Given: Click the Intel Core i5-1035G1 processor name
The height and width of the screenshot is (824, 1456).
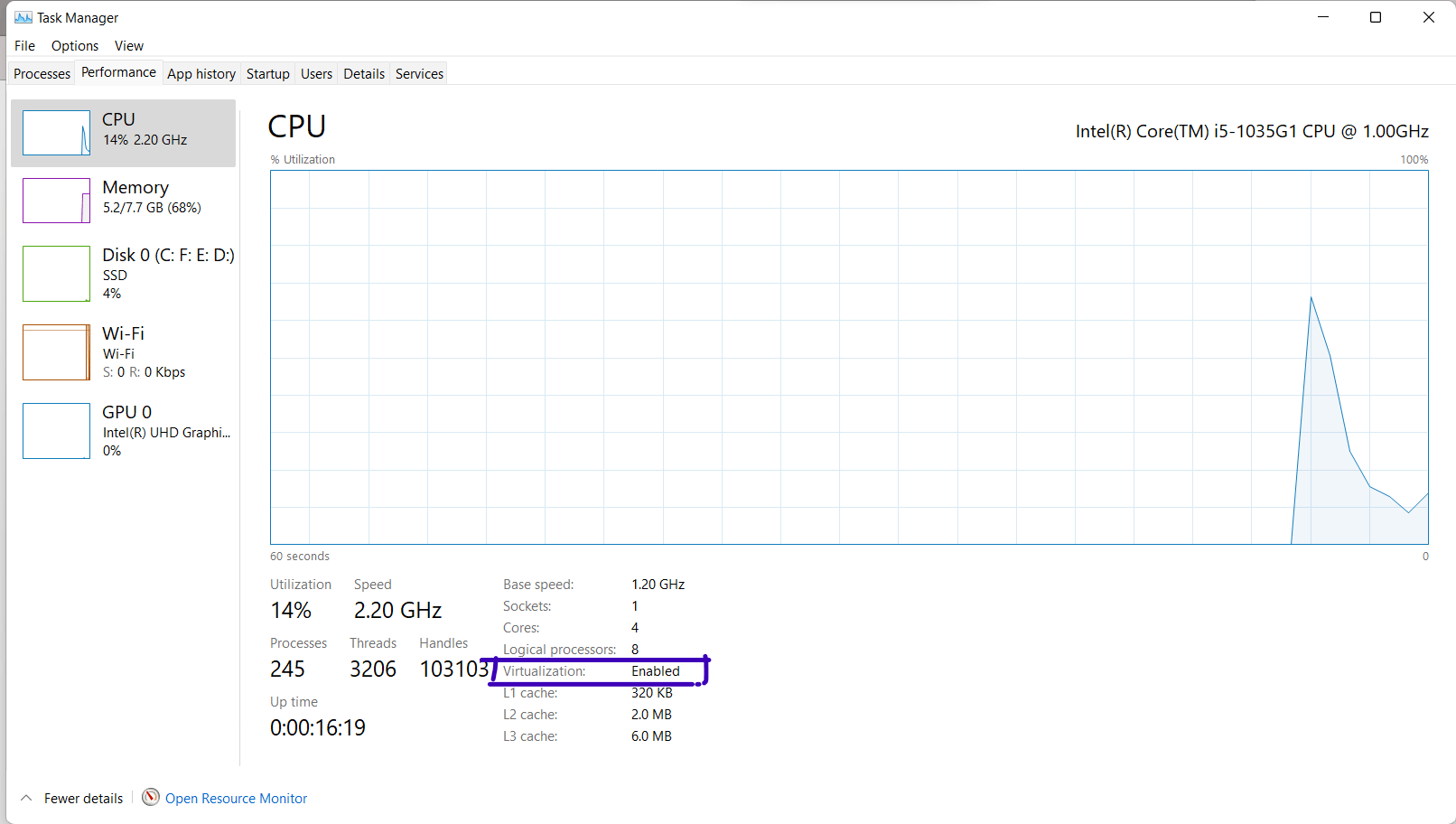Looking at the screenshot, I should (x=1252, y=131).
